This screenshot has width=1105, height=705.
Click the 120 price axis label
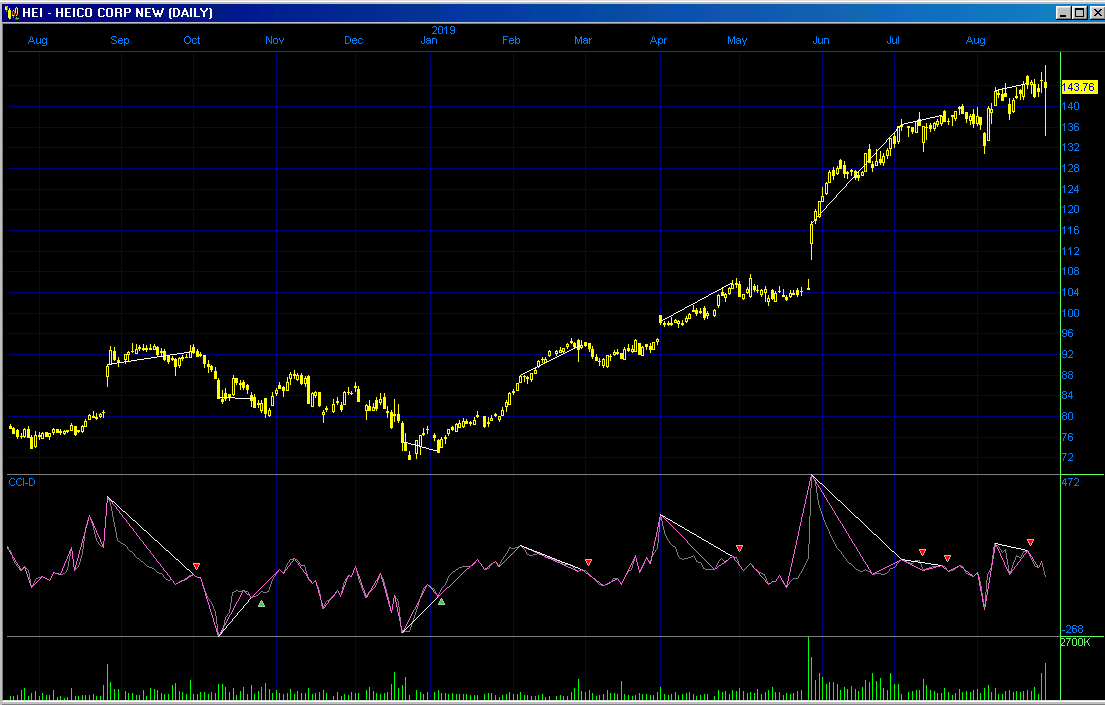coord(1070,209)
